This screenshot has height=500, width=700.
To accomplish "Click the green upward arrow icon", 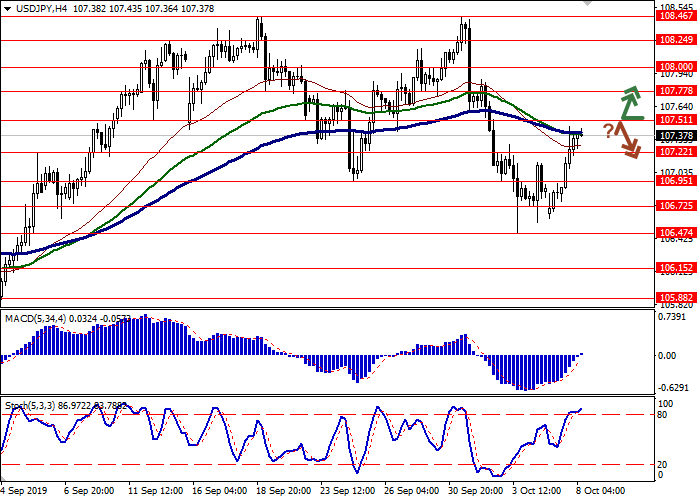I will 630,102.
